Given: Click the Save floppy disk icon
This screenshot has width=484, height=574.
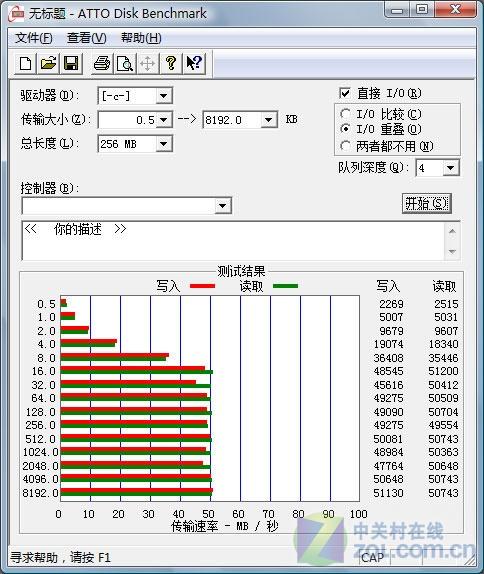Looking at the screenshot, I should [71, 64].
